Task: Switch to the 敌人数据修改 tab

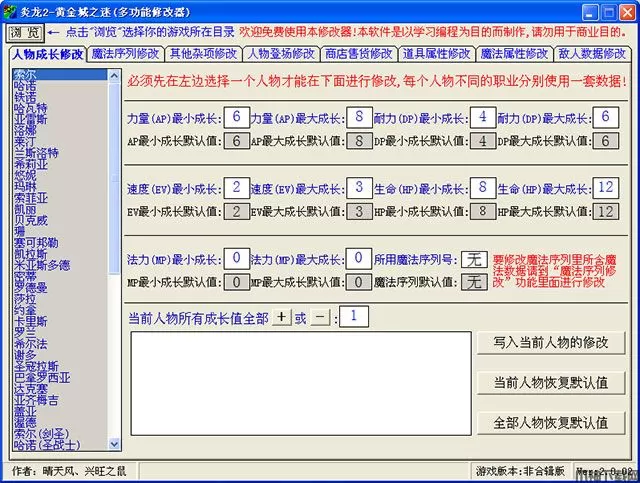Action: coord(592,53)
